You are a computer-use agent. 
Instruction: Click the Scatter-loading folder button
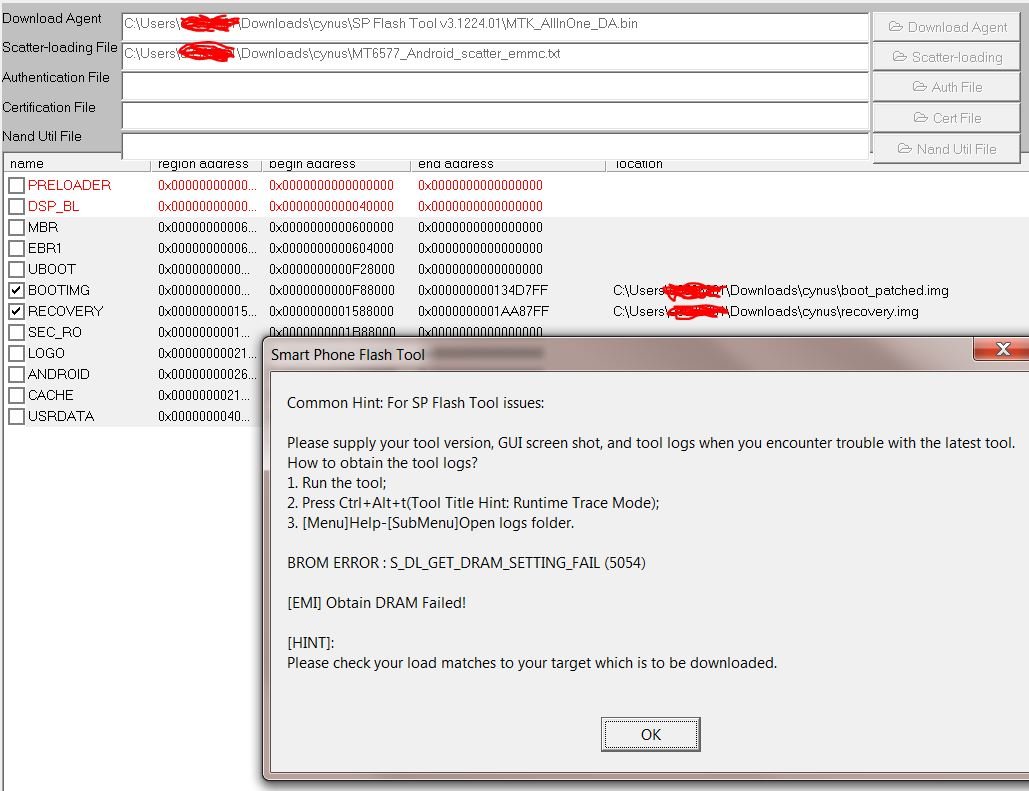(x=946, y=57)
